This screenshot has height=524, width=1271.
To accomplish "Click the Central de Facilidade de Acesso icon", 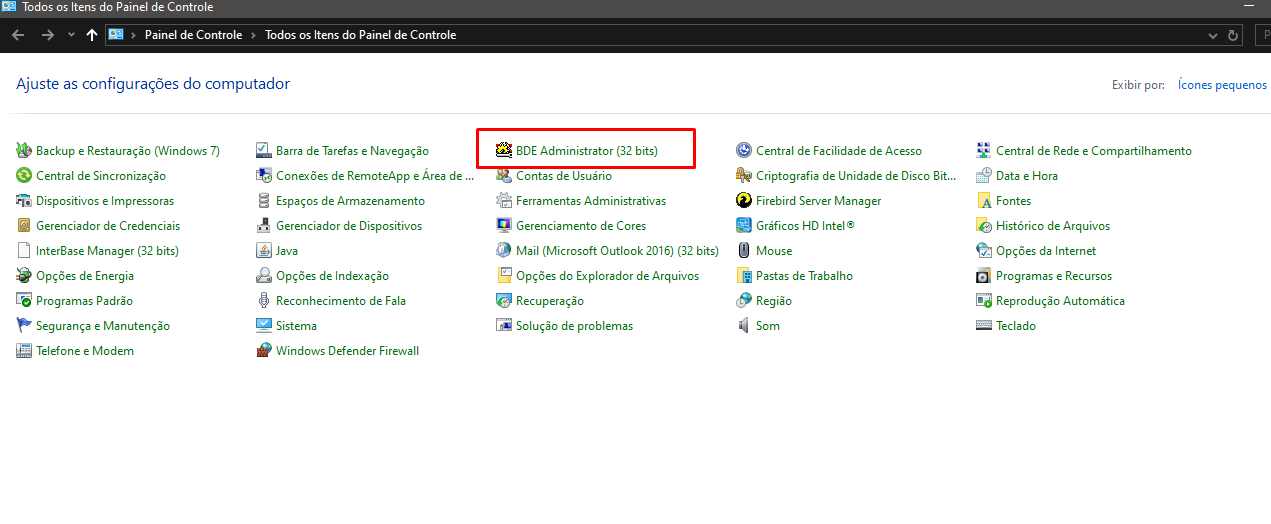I will 744,151.
